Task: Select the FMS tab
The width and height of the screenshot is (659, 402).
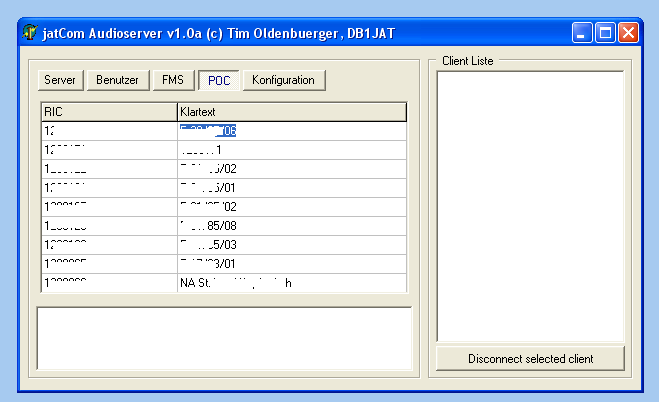Action: point(172,80)
